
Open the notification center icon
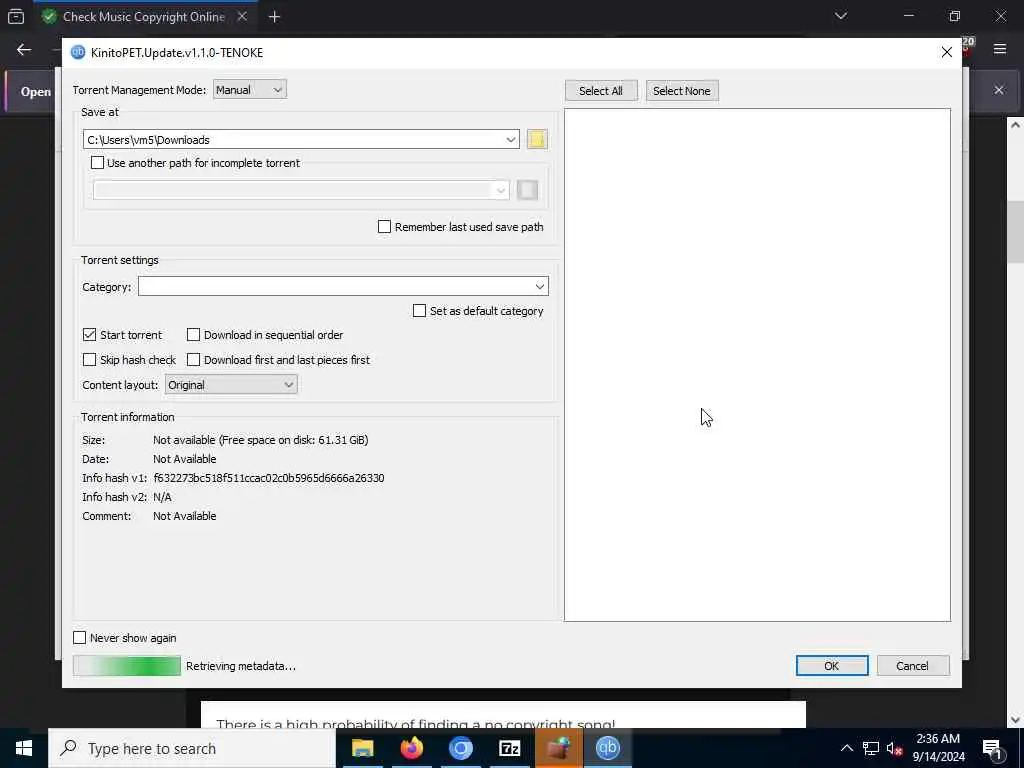click(991, 748)
